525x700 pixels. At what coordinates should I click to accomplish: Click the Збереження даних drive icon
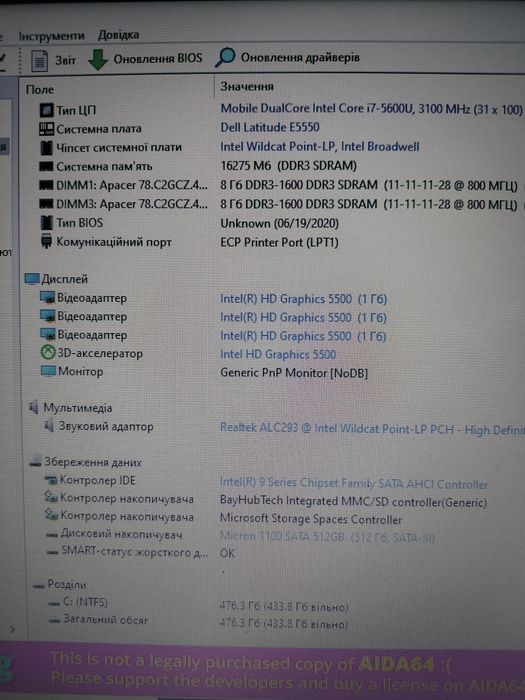[x=35, y=462]
